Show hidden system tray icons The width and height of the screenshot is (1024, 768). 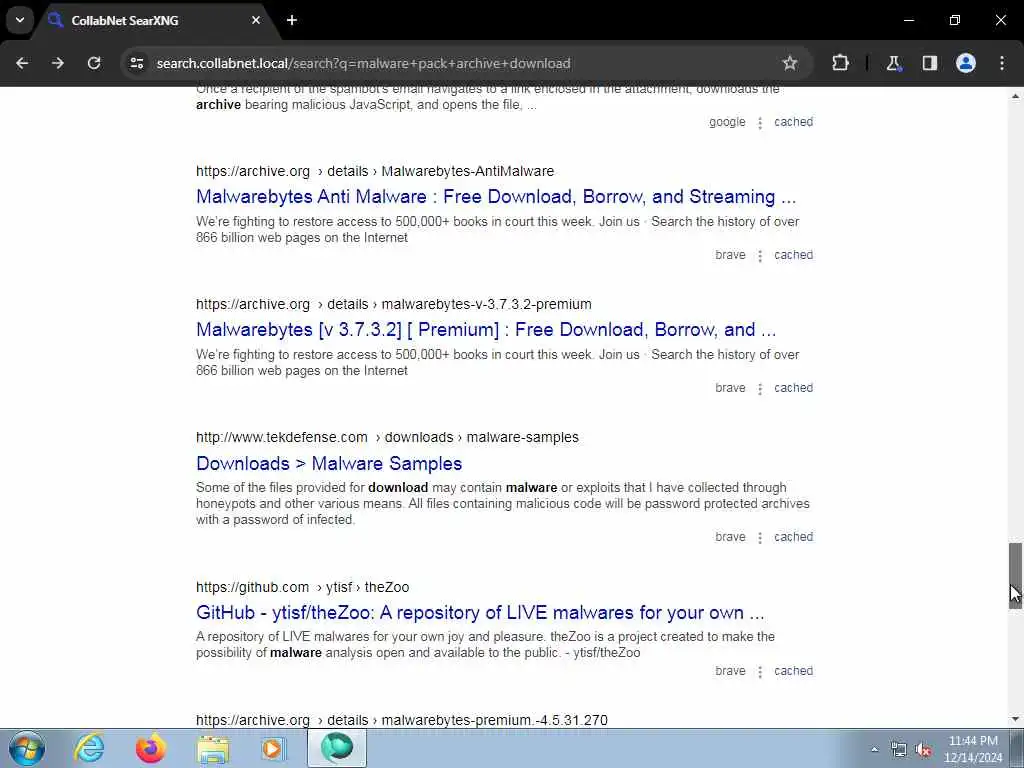pyautogui.click(x=874, y=750)
